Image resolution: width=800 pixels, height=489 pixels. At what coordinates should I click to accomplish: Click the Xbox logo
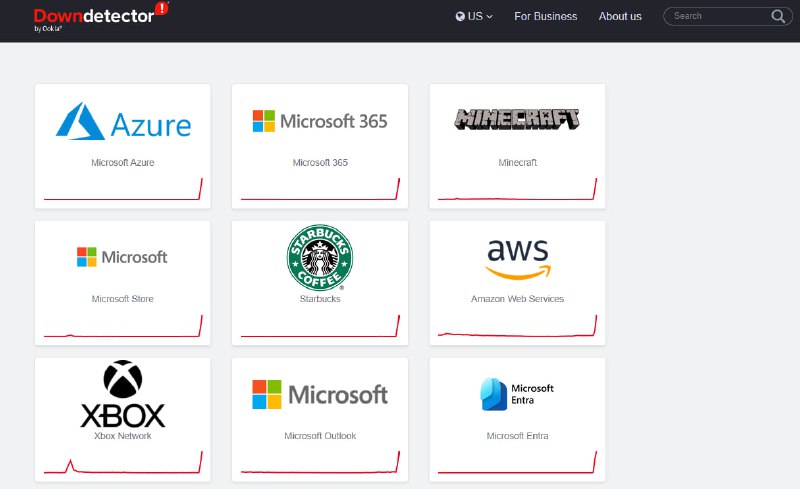123,394
